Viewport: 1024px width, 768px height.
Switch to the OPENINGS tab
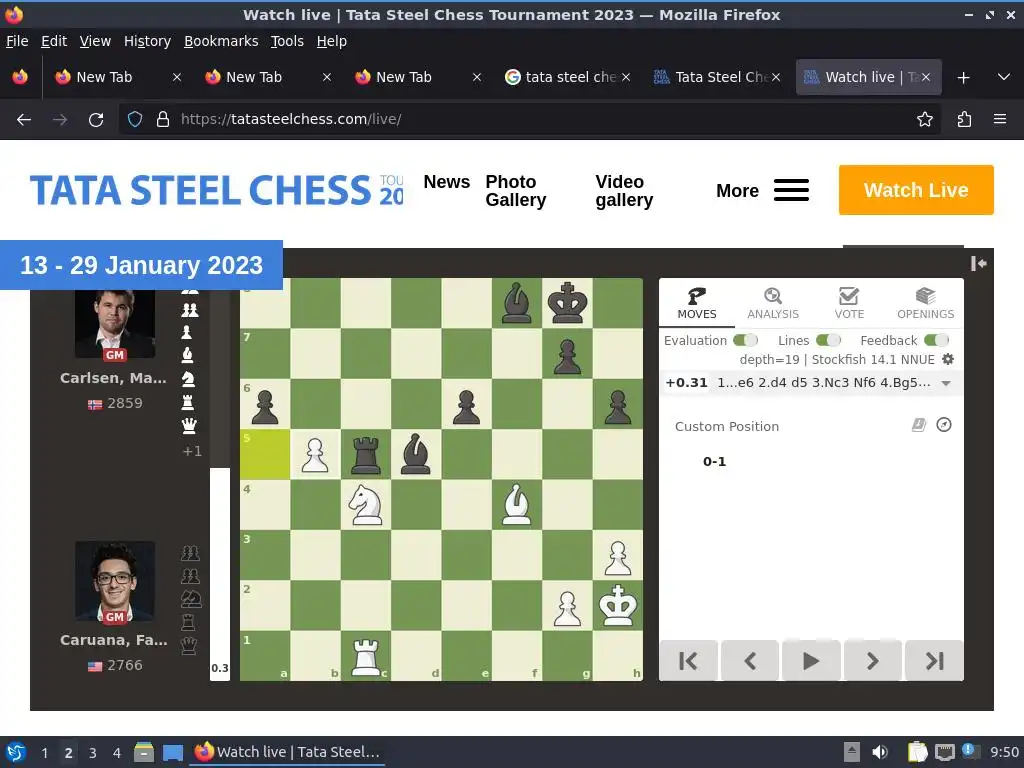(925, 303)
